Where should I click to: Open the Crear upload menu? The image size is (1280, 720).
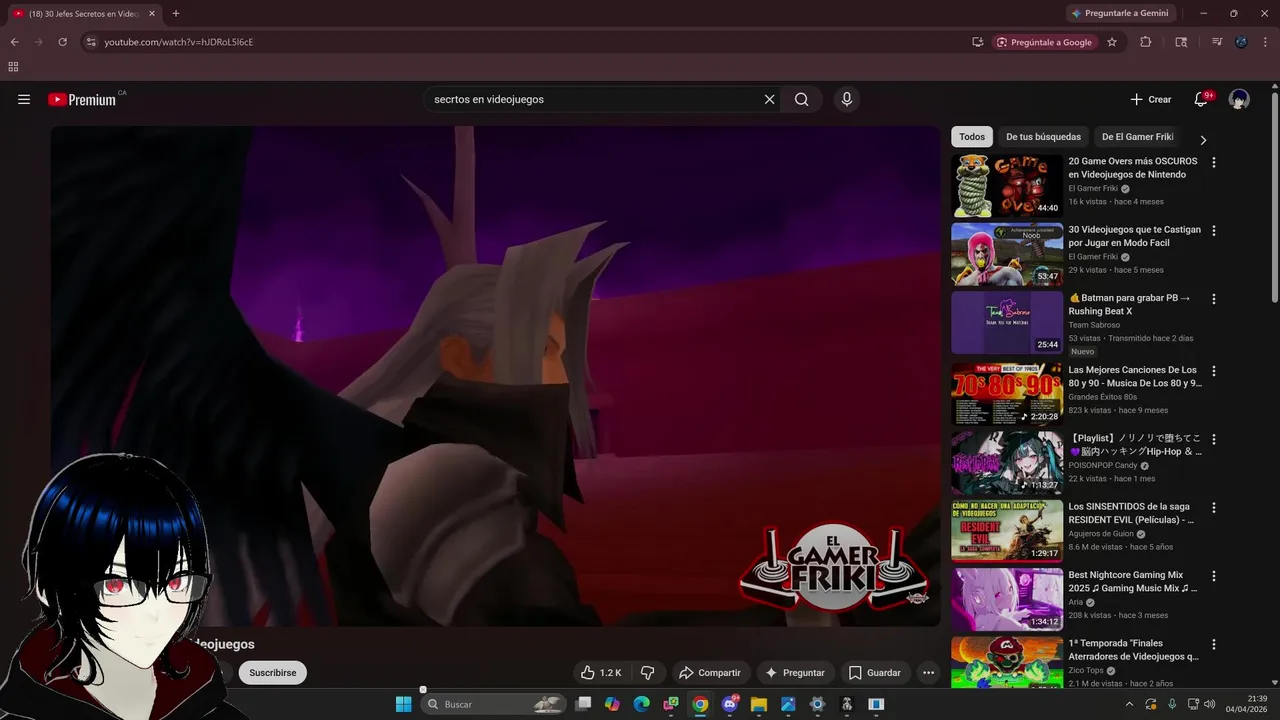tap(1150, 99)
